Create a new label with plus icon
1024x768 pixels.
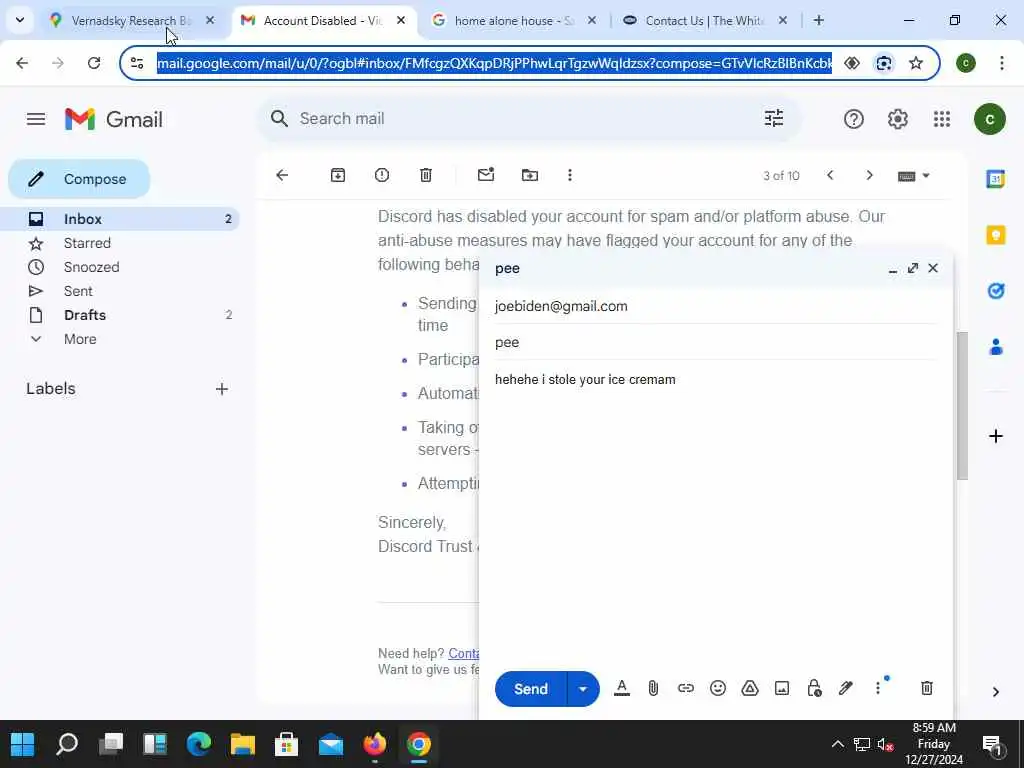click(x=222, y=389)
